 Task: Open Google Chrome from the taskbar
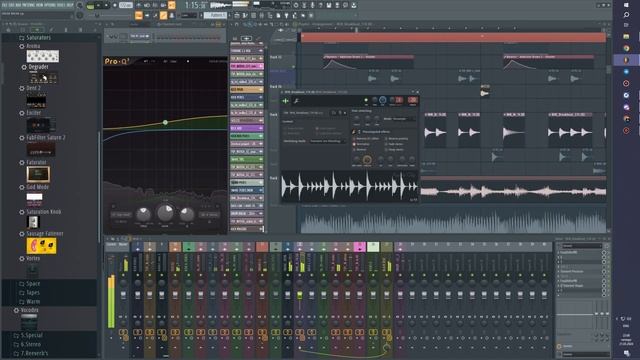coord(627,48)
